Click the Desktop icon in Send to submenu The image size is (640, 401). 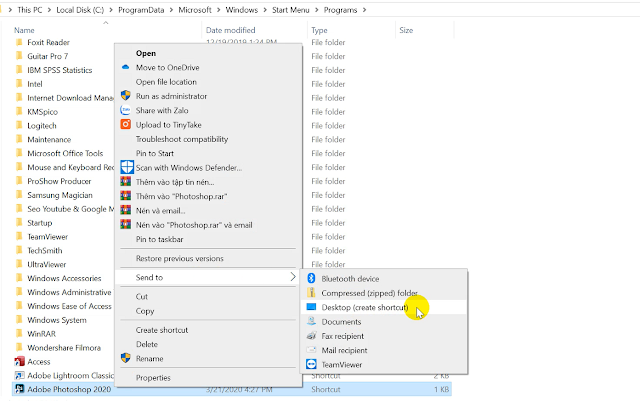(x=311, y=307)
